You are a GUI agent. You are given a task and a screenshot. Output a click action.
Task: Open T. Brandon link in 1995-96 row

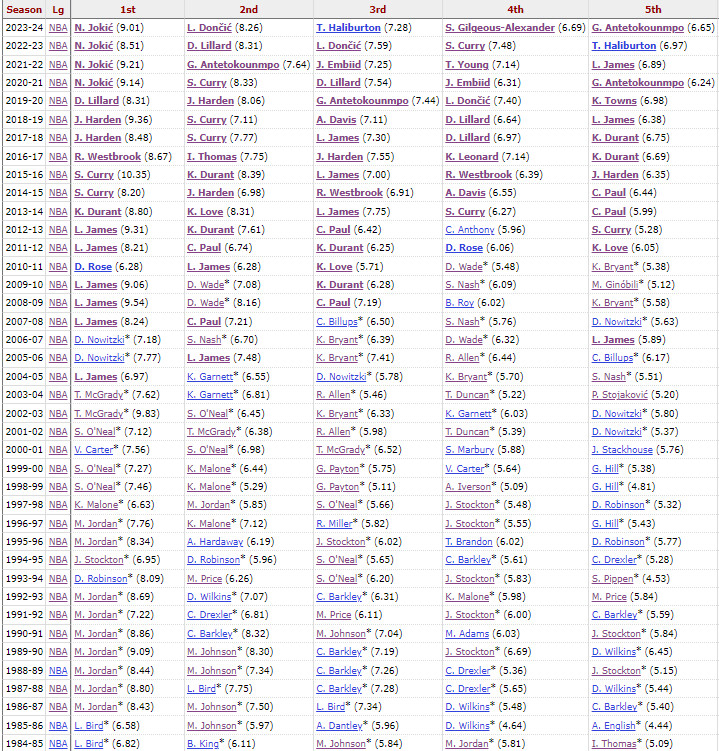(469, 542)
